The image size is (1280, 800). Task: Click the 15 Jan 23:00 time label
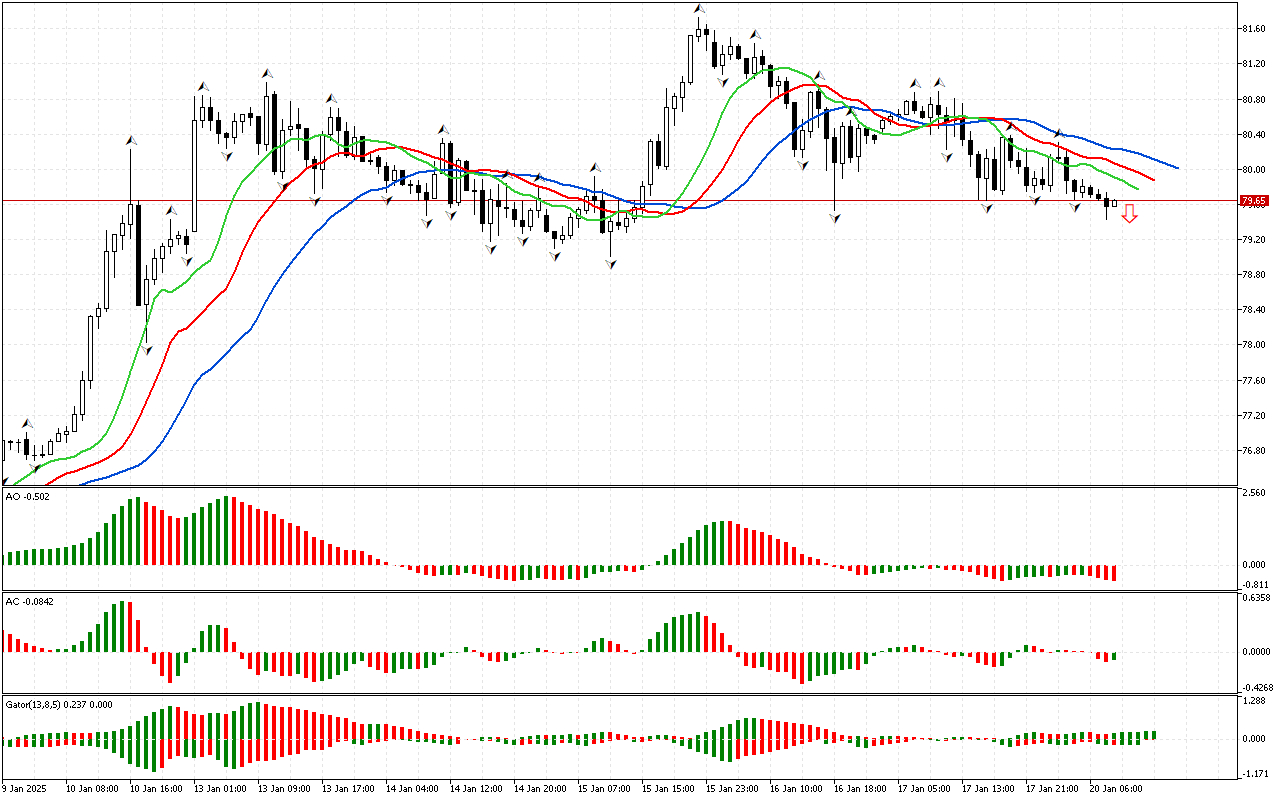pos(733,788)
